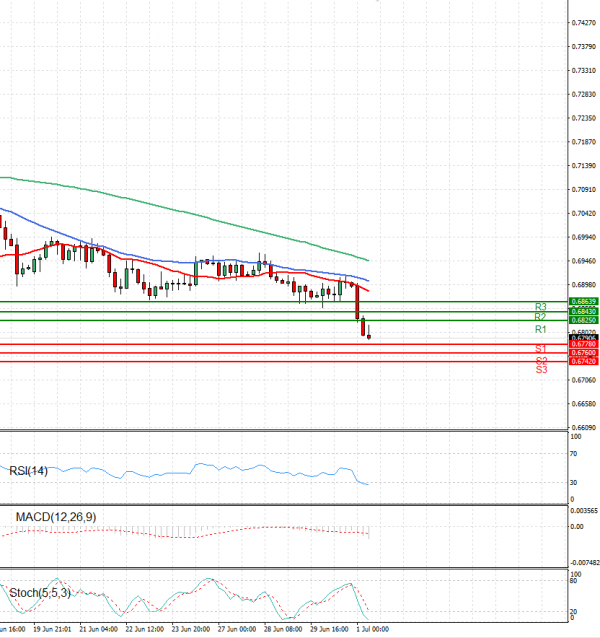Viewport: 600px width, 638px height.
Task: Click the R3 resistance label
Action: click(541, 306)
